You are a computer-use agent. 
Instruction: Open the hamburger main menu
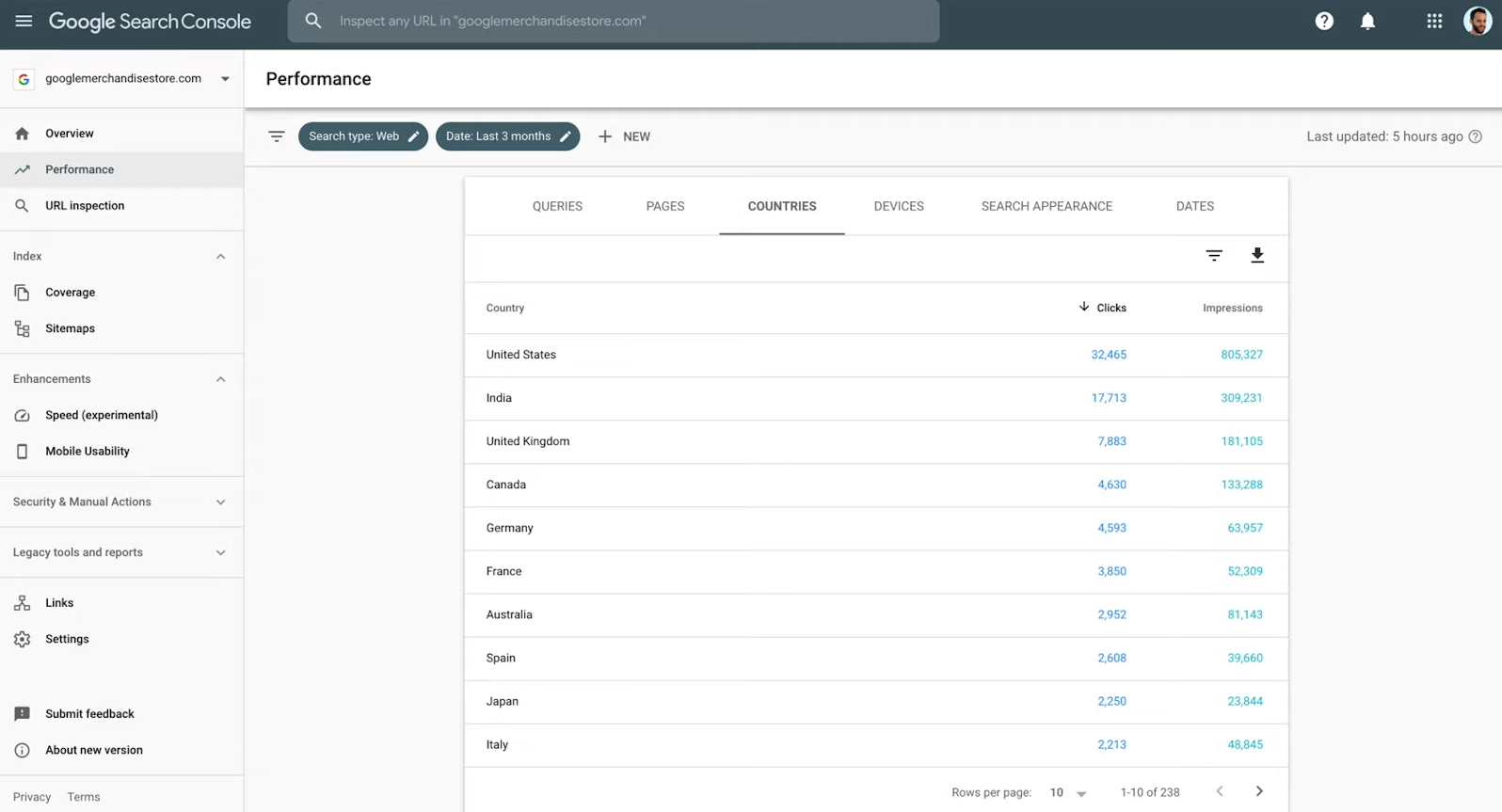pos(24,21)
